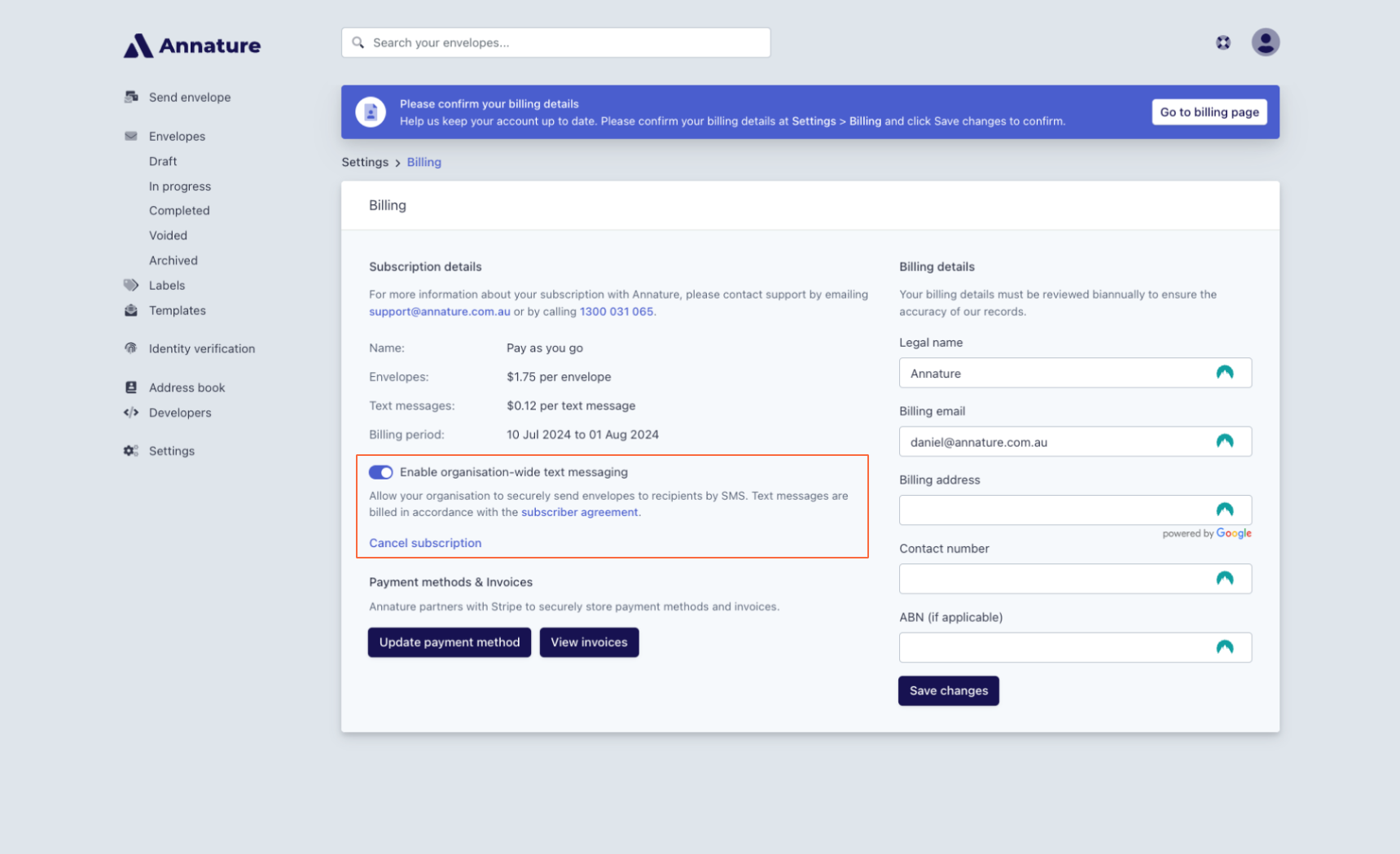Screen dimensions: 1400x854
Task: Click the '$1.75 per envelope' value
Action: [559, 377]
